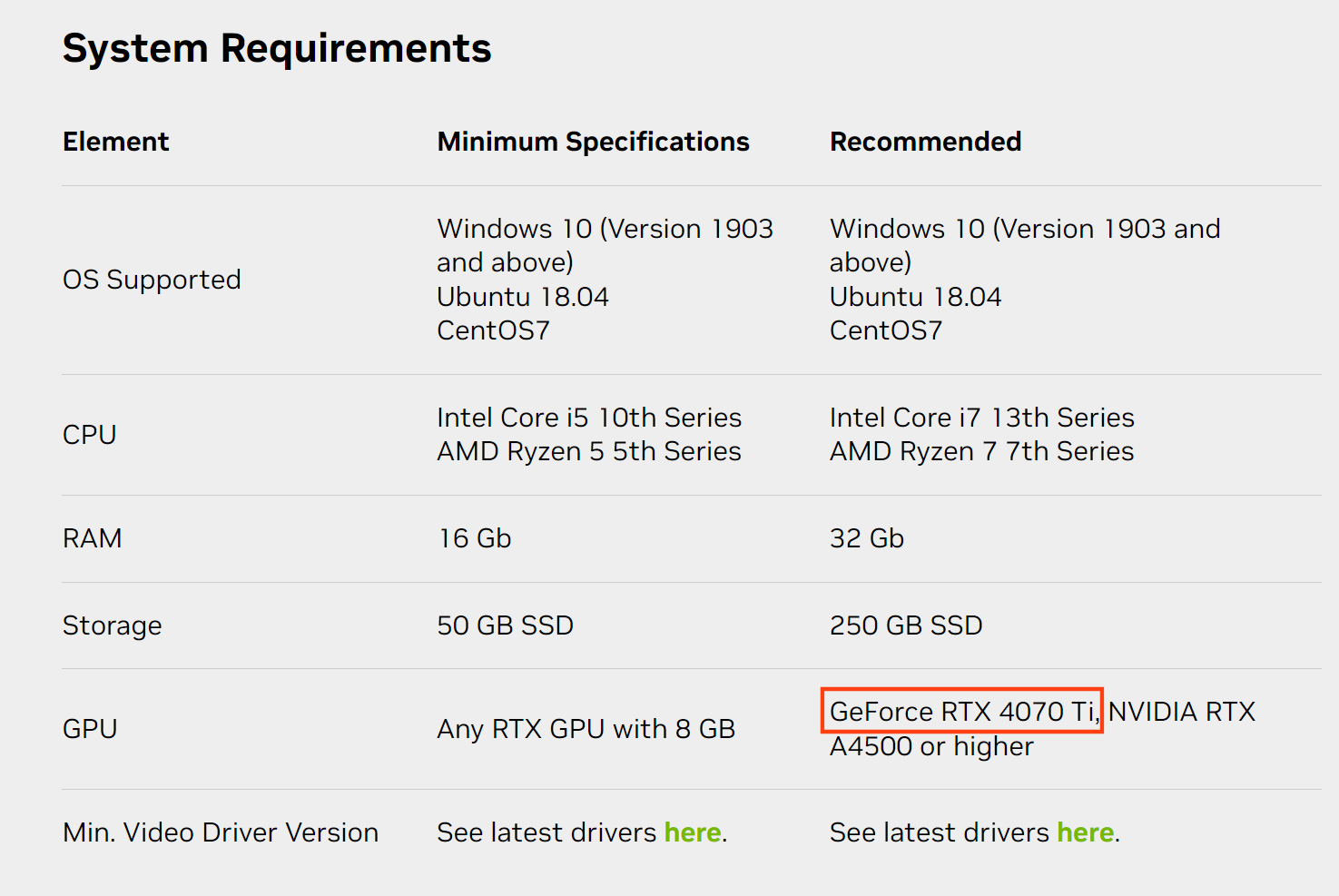1339x896 pixels.
Task: Click the RAM row label
Action: point(92,538)
